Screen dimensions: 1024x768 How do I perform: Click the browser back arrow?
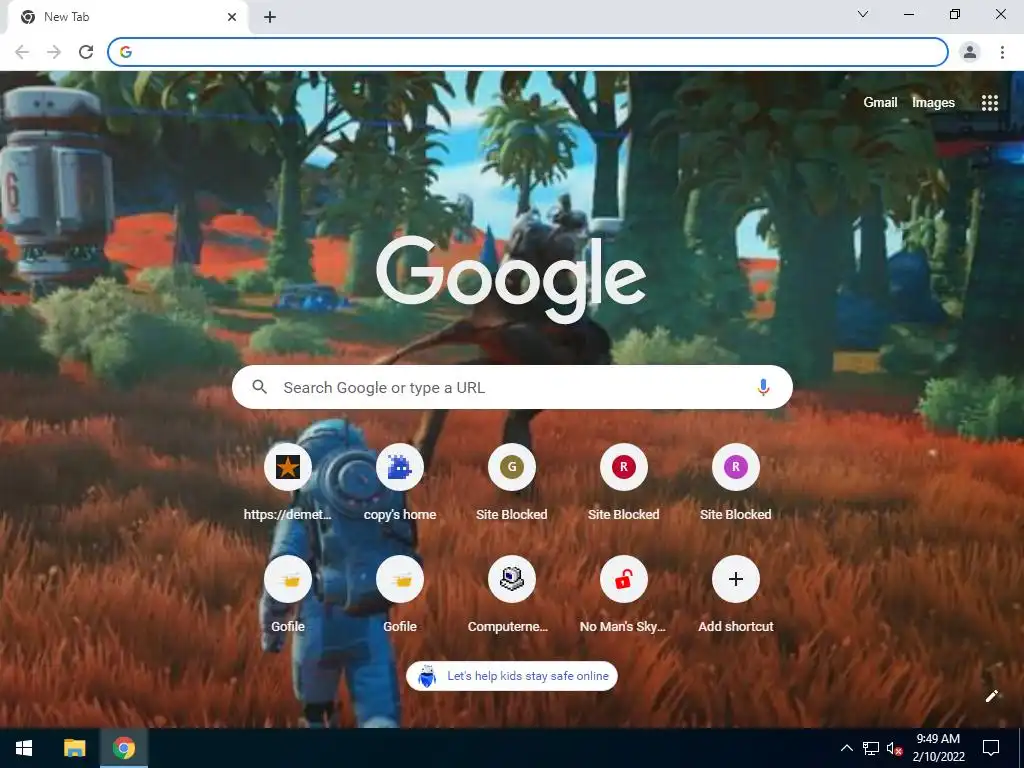(x=22, y=52)
